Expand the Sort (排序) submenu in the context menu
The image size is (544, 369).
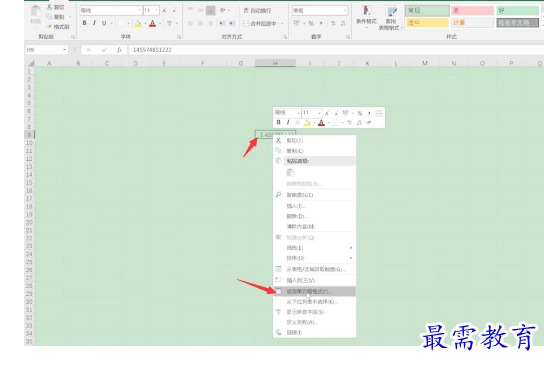[314, 258]
